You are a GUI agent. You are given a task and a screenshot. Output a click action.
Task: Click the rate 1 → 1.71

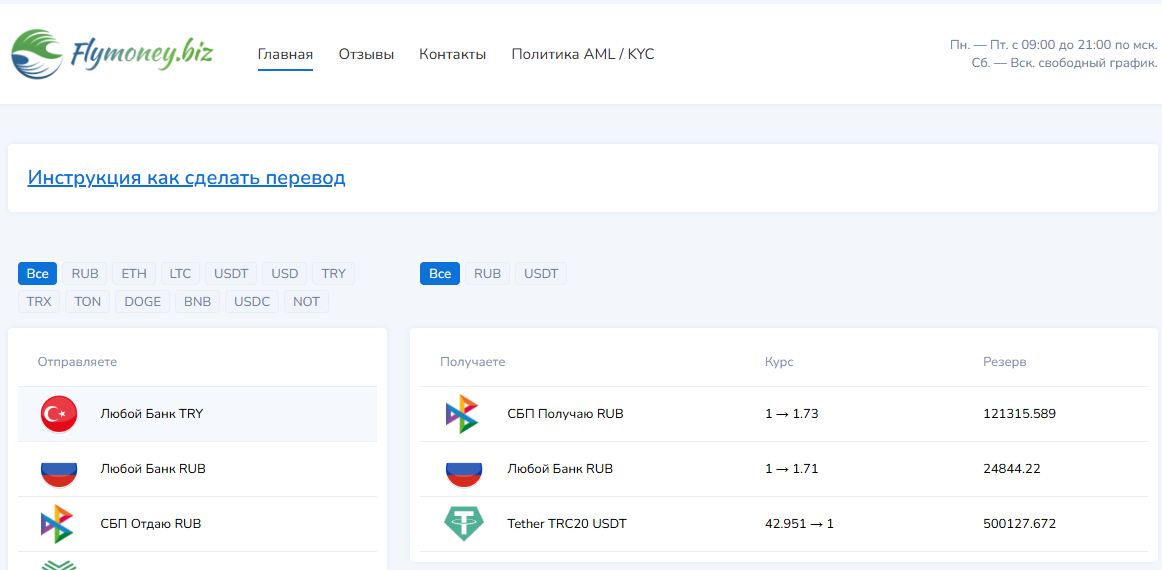click(x=791, y=469)
